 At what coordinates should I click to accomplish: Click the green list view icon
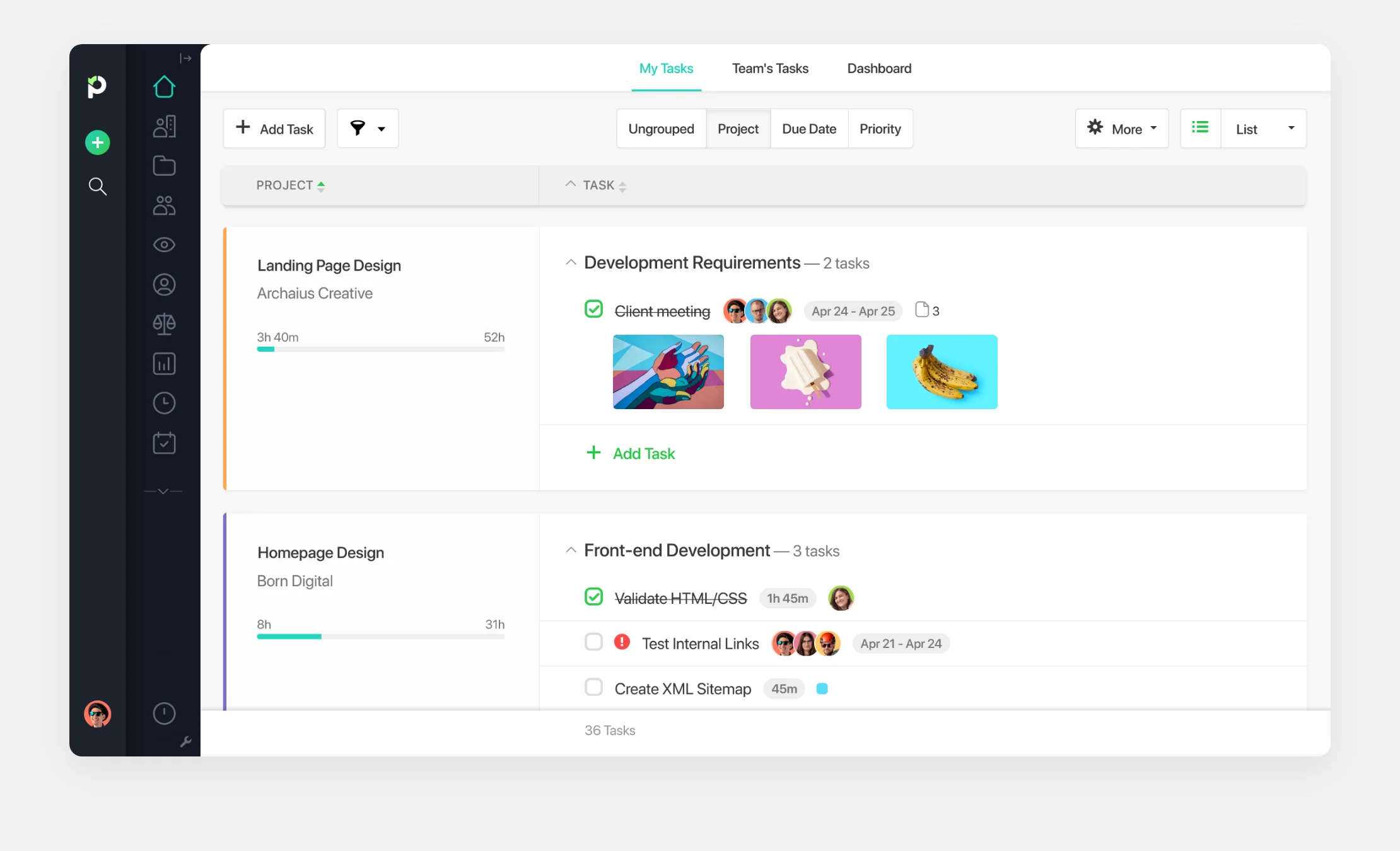pos(1200,128)
